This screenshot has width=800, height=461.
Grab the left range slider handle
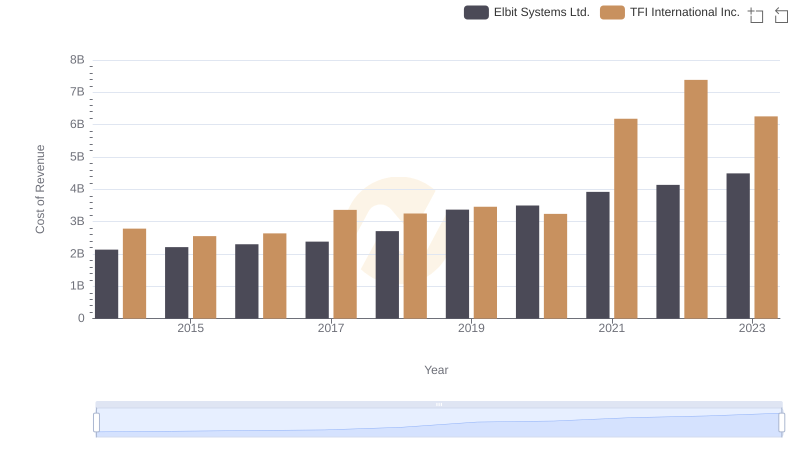tap(96, 423)
